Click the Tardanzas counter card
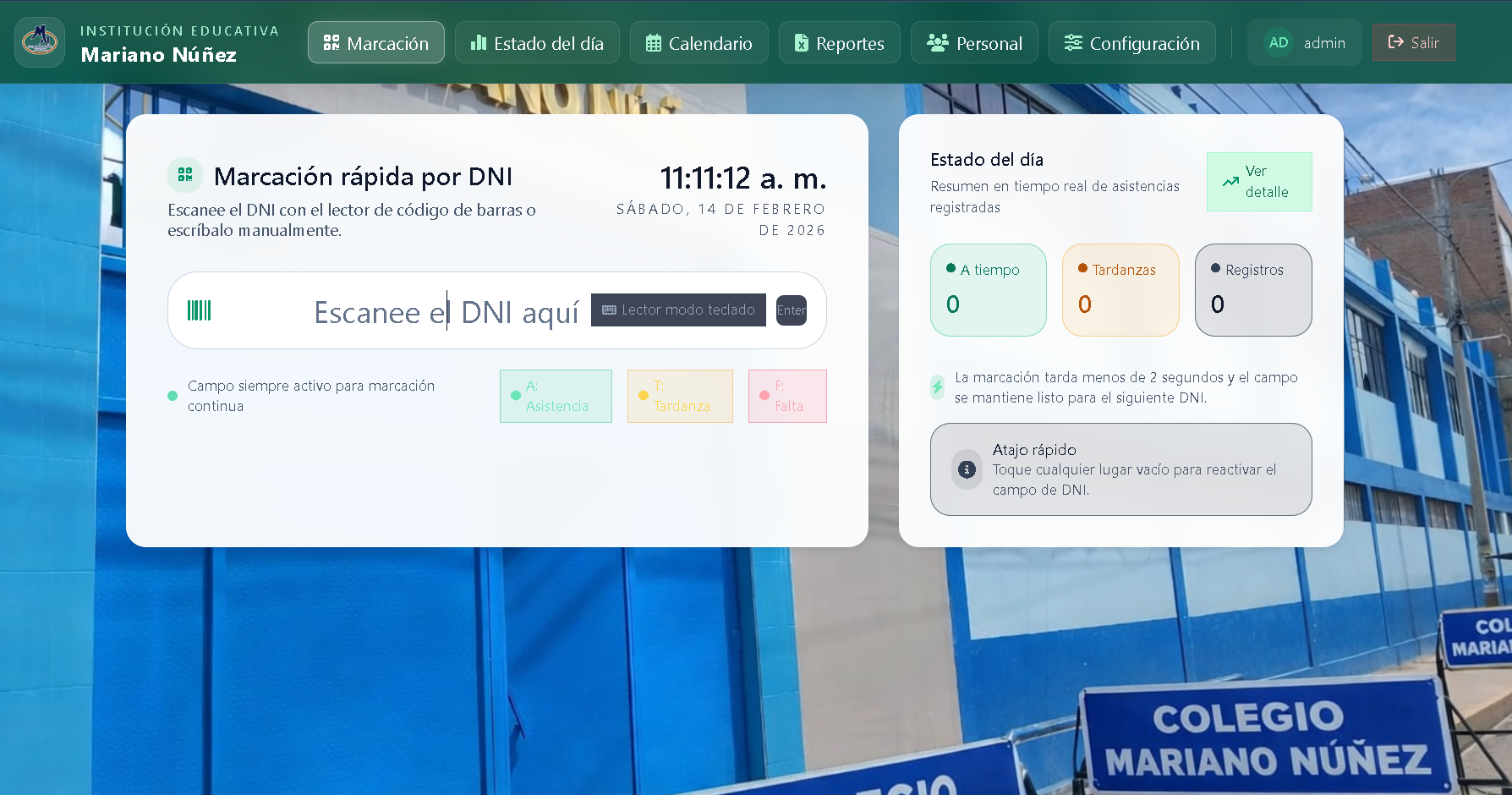This screenshot has width=1512, height=795. pos(1120,290)
